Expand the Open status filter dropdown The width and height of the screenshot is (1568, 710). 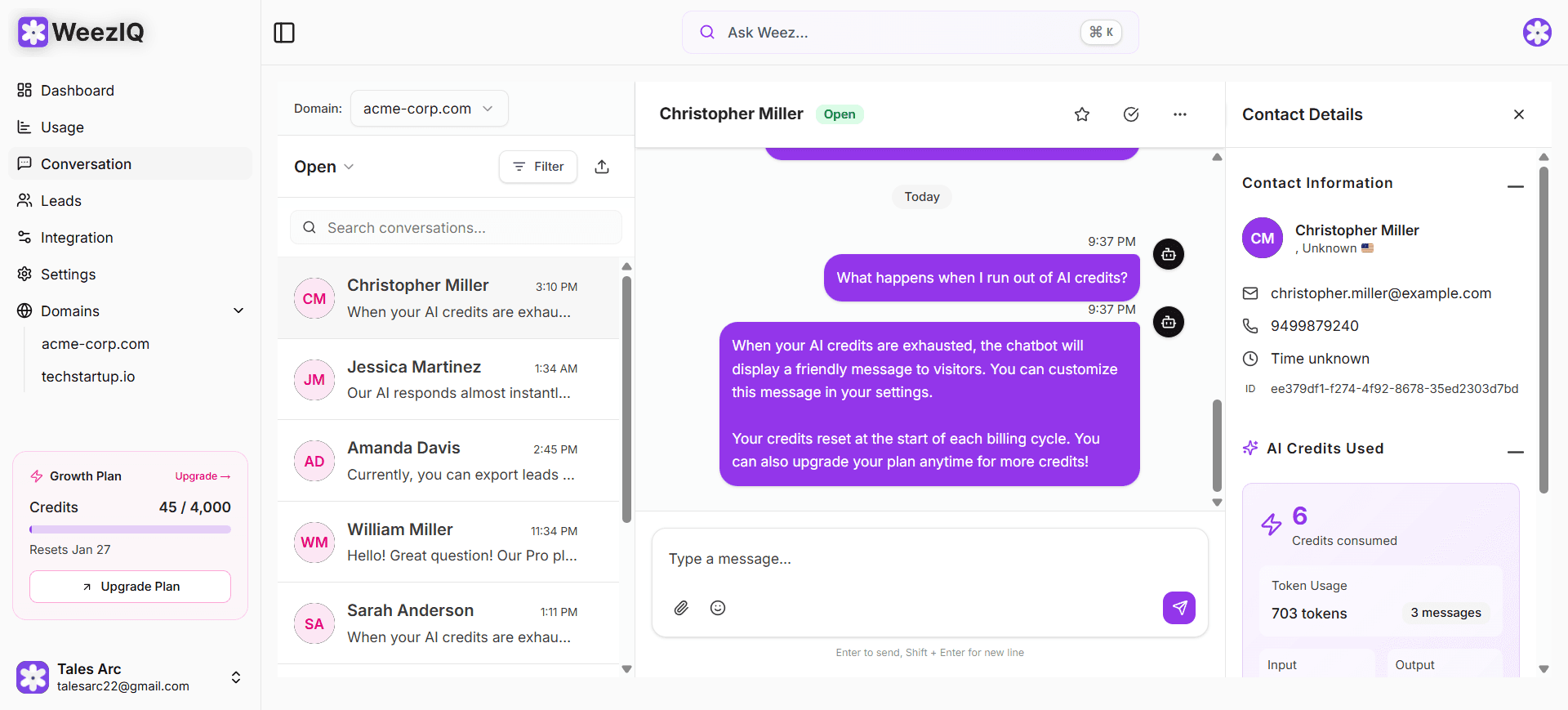click(323, 167)
